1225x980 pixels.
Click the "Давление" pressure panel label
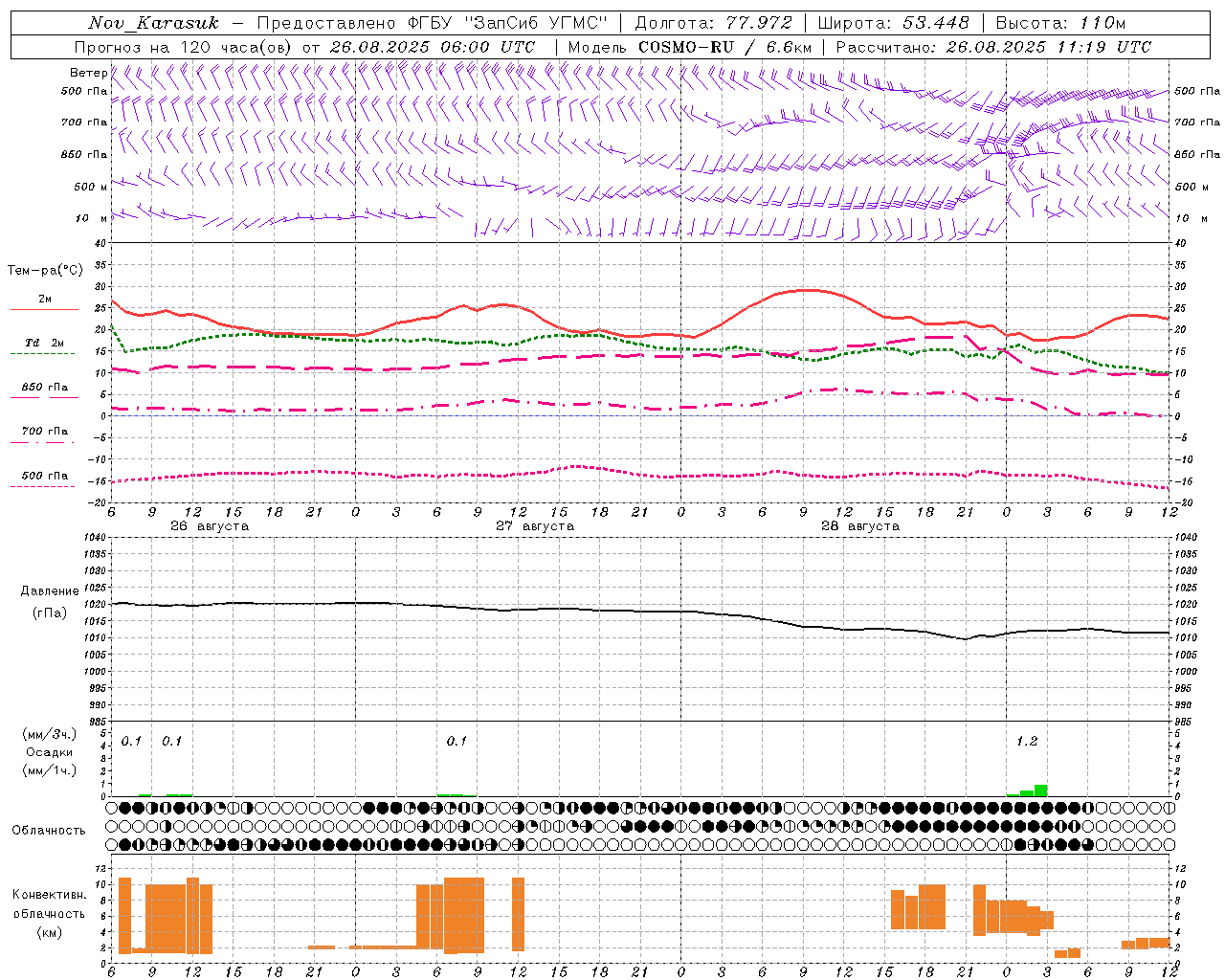tap(50, 591)
